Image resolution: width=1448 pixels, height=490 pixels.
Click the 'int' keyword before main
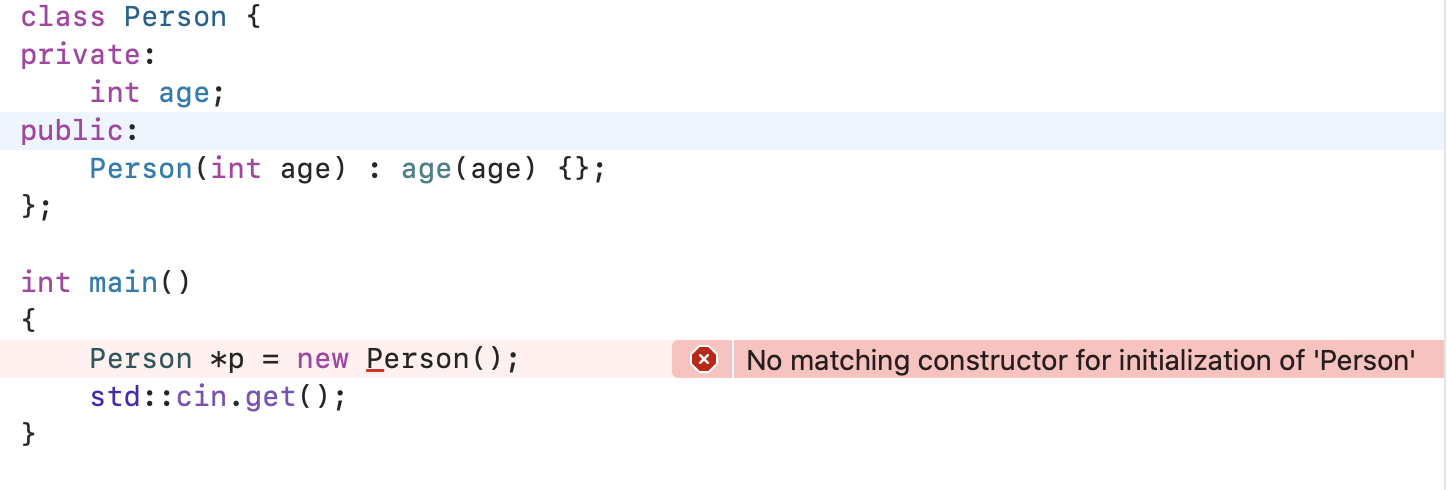tap(46, 283)
